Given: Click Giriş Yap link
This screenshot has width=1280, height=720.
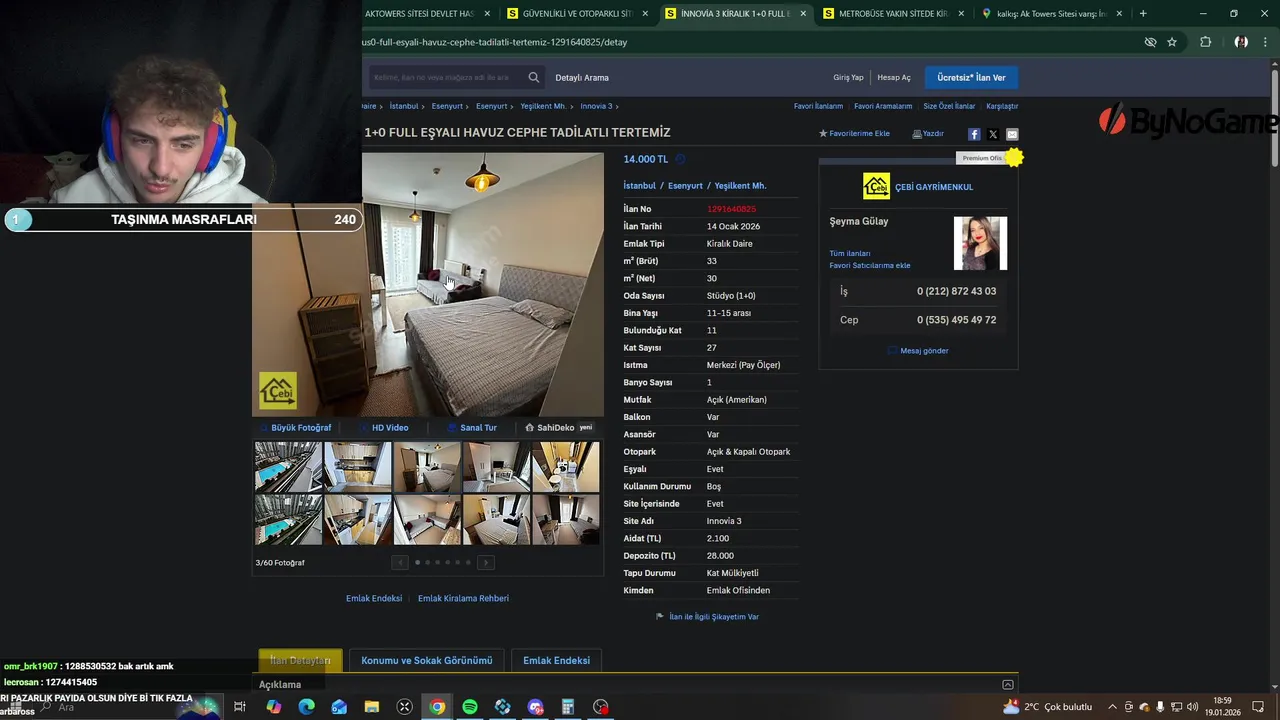Looking at the screenshot, I should point(848,77).
